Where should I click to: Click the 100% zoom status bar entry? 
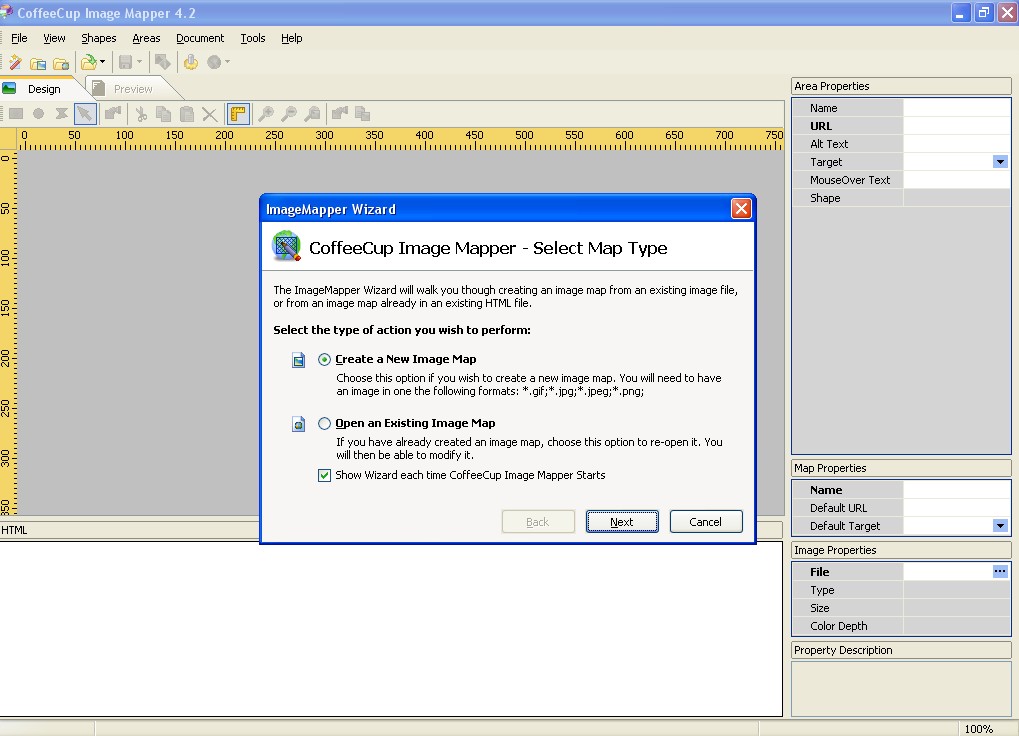pyautogui.click(x=979, y=729)
